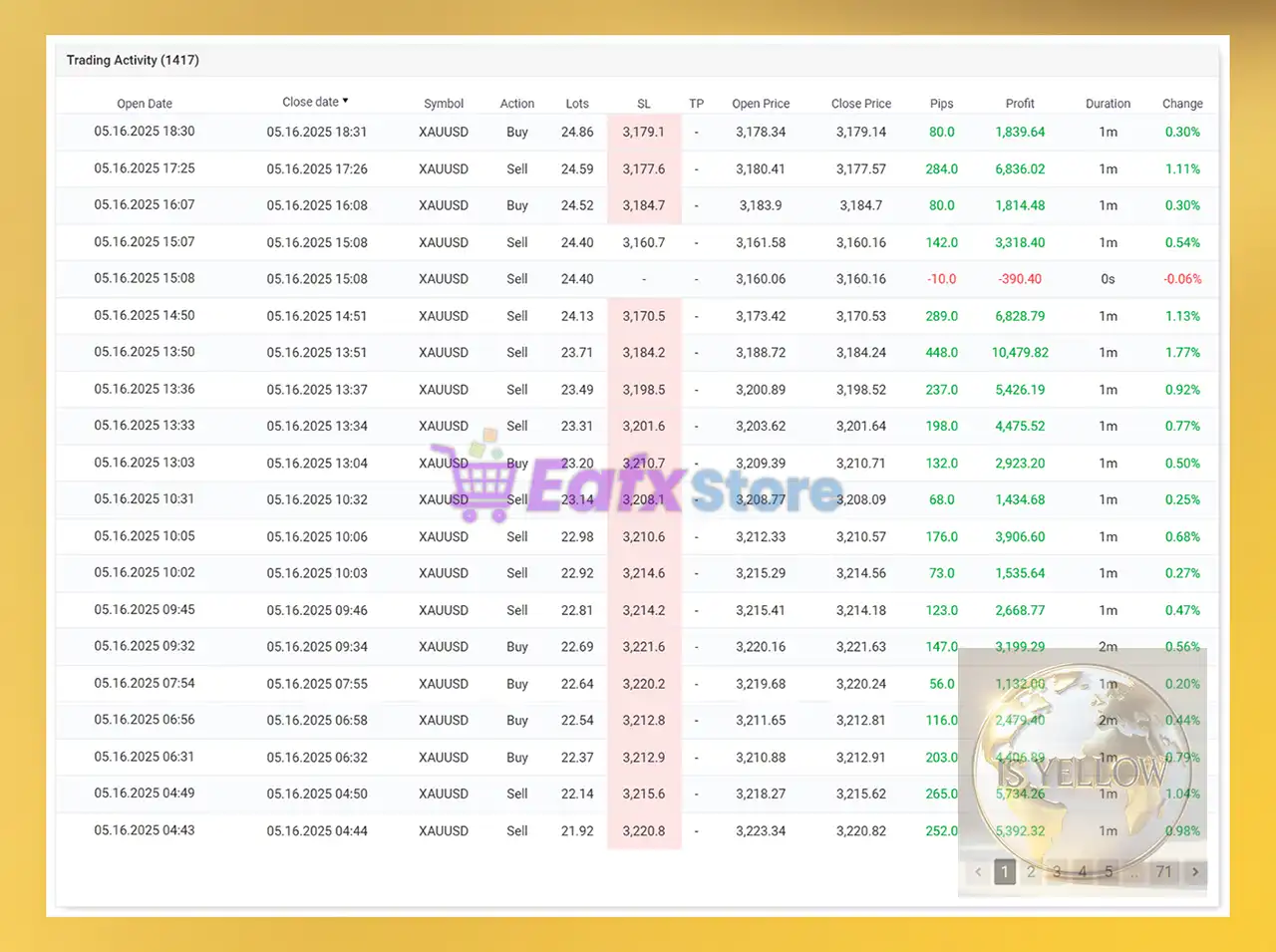Click lots value 22.81

(577, 610)
